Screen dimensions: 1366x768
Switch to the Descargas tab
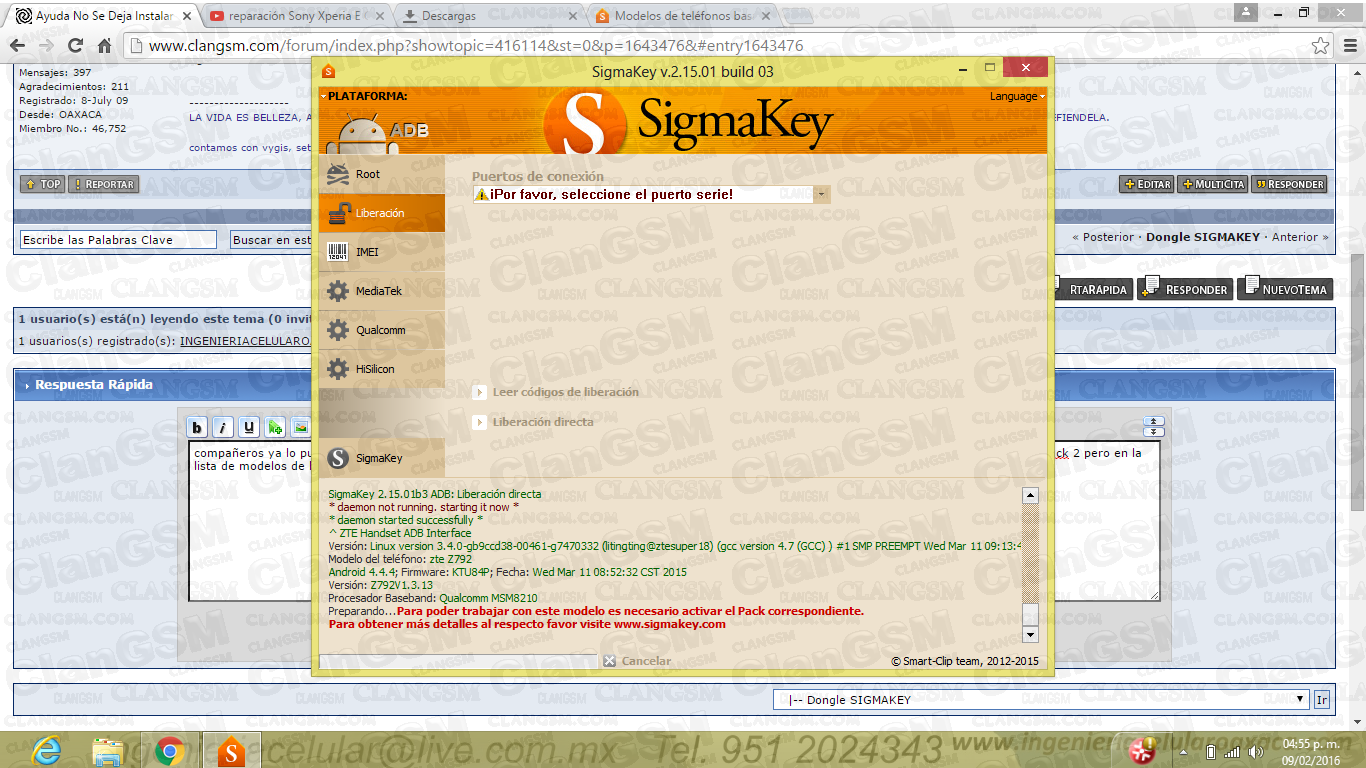click(490, 16)
